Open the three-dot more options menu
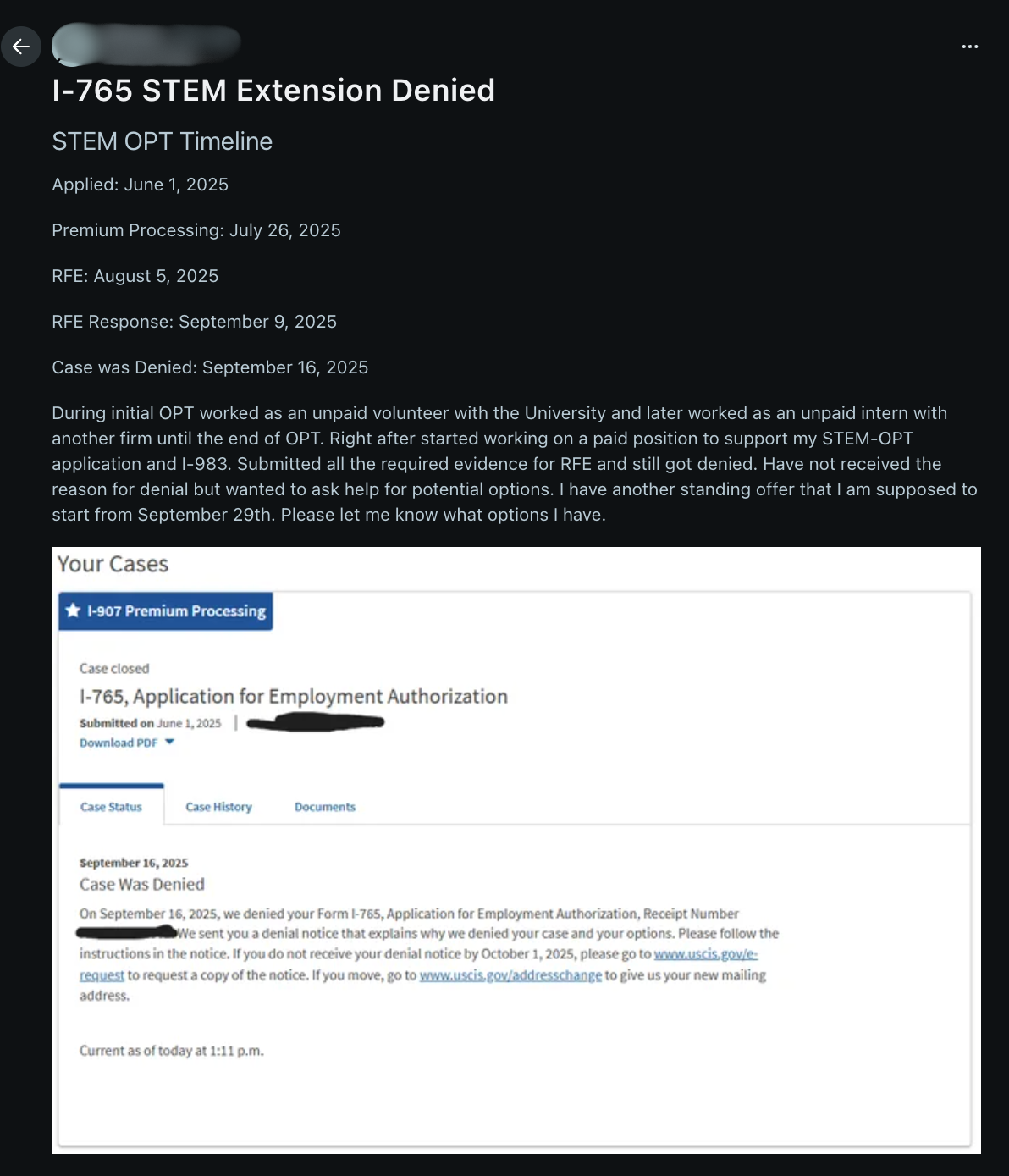The image size is (1009, 1176). click(970, 47)
